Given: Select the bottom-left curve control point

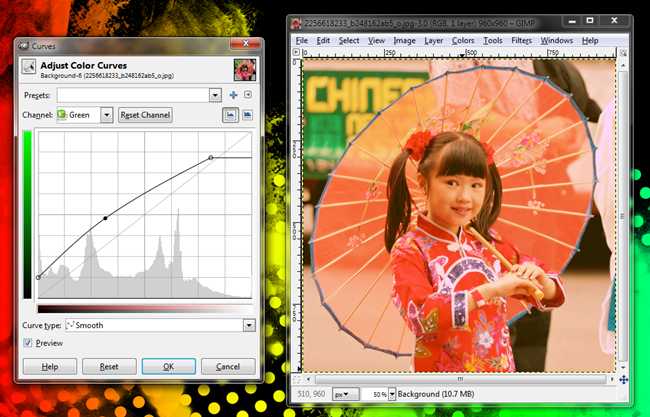Looking at the screenshot, I should (39, 277).
